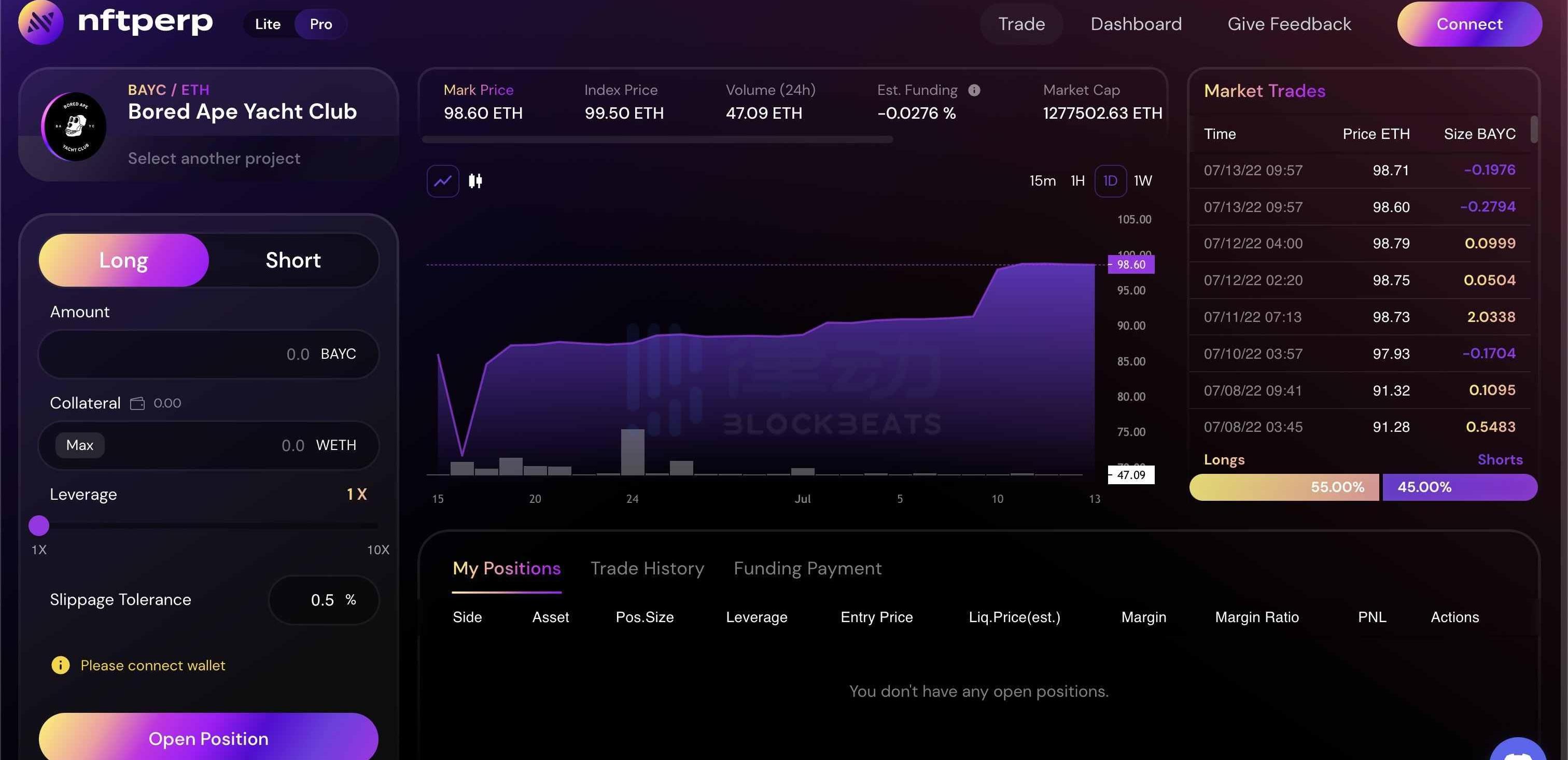Click the Market Cap value 1277502.63 ETH
This screenshot has width=1568, height=760.
click(x=1102, y=113)
